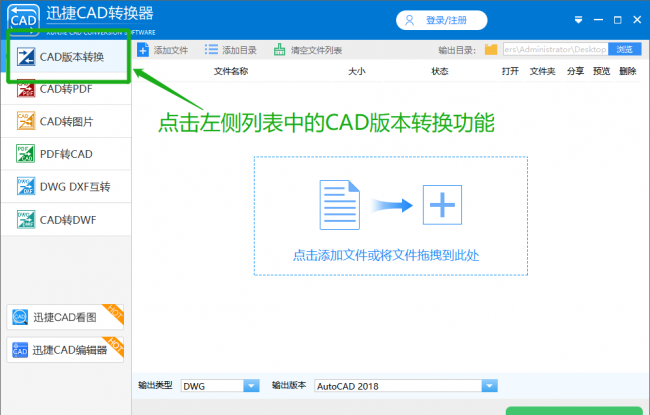Click the blue DWG DXF icon
650x415 pixels.
pos(26,187)
